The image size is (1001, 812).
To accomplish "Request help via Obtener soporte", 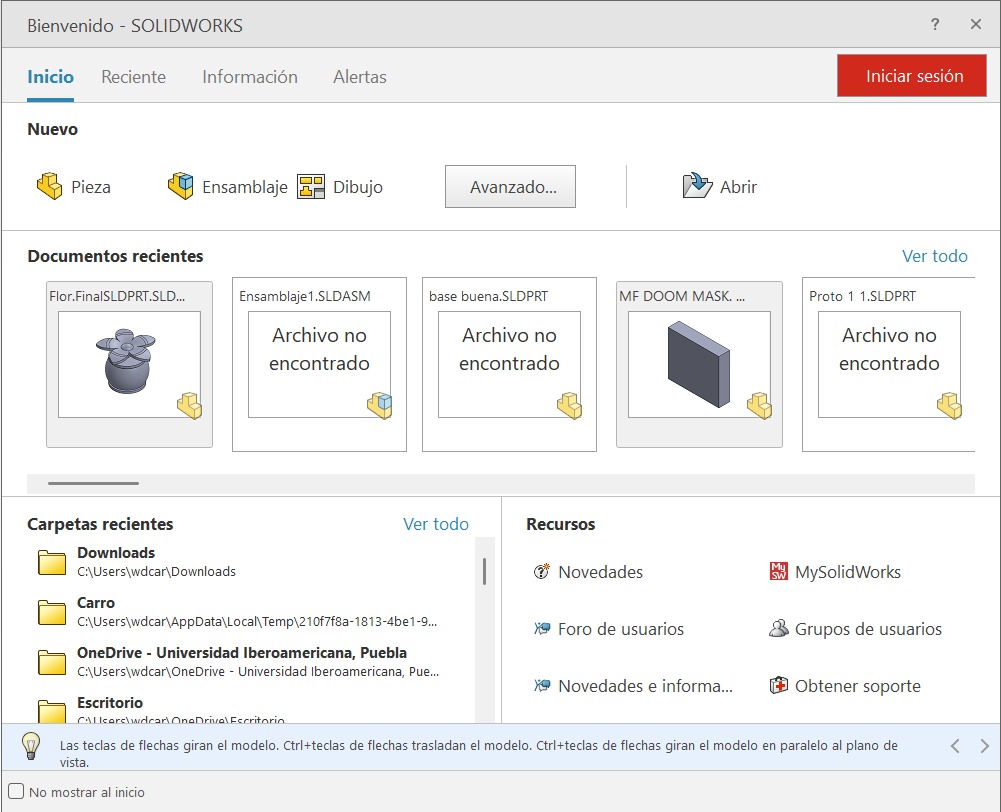I will click(x=858, y=686).
